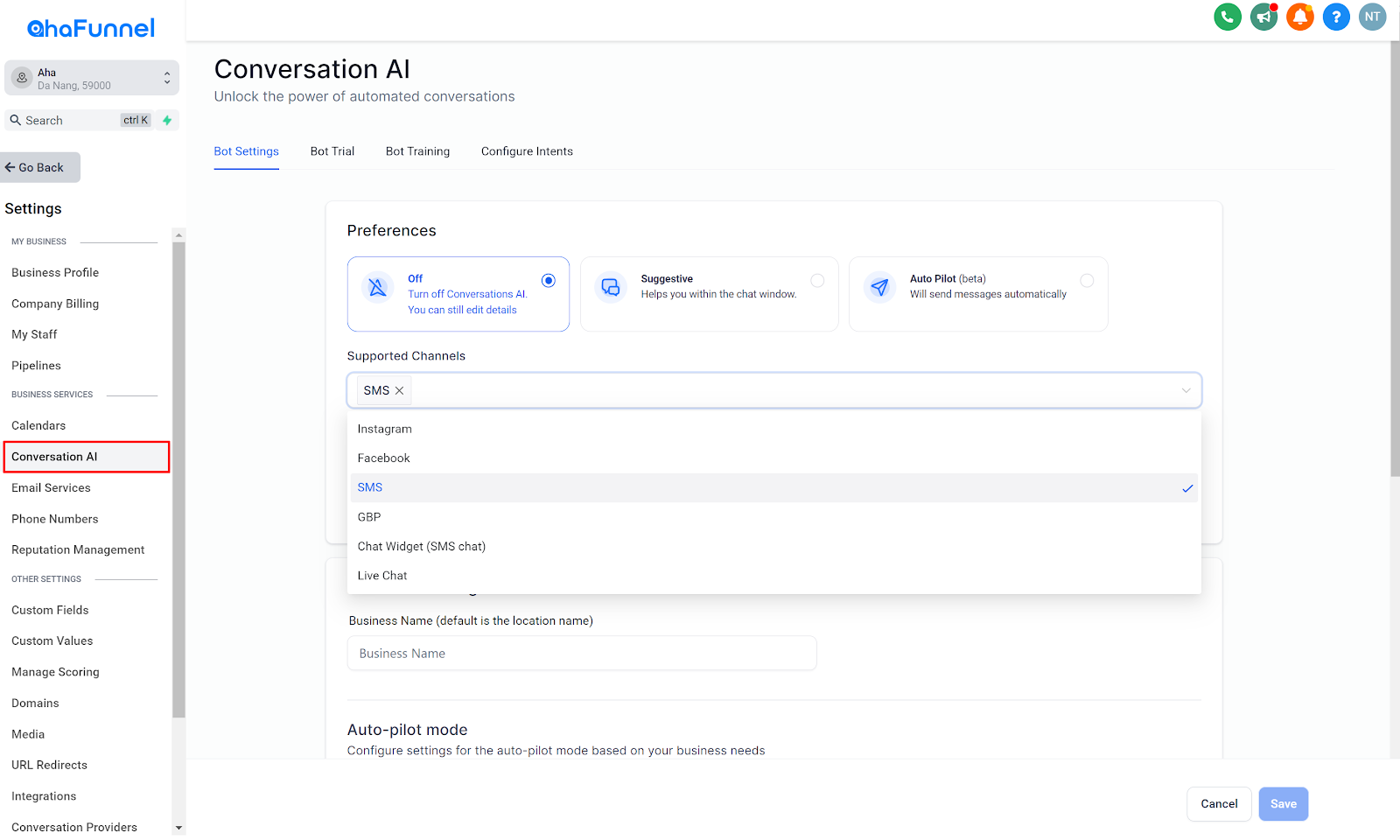Choose Facebook from the channels list

[x=774, y=458]
